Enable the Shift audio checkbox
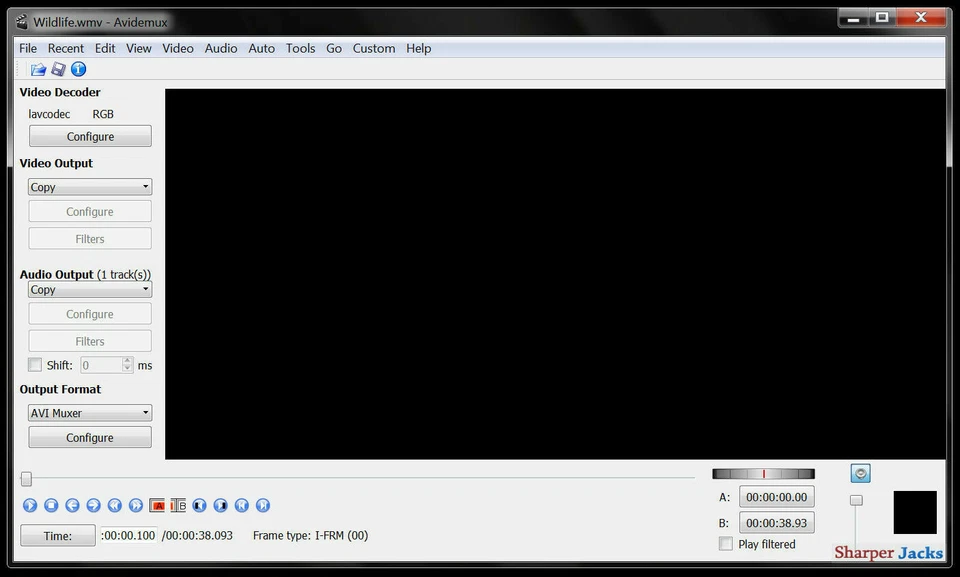Screen dimensions: 960x577 [34, 364]
